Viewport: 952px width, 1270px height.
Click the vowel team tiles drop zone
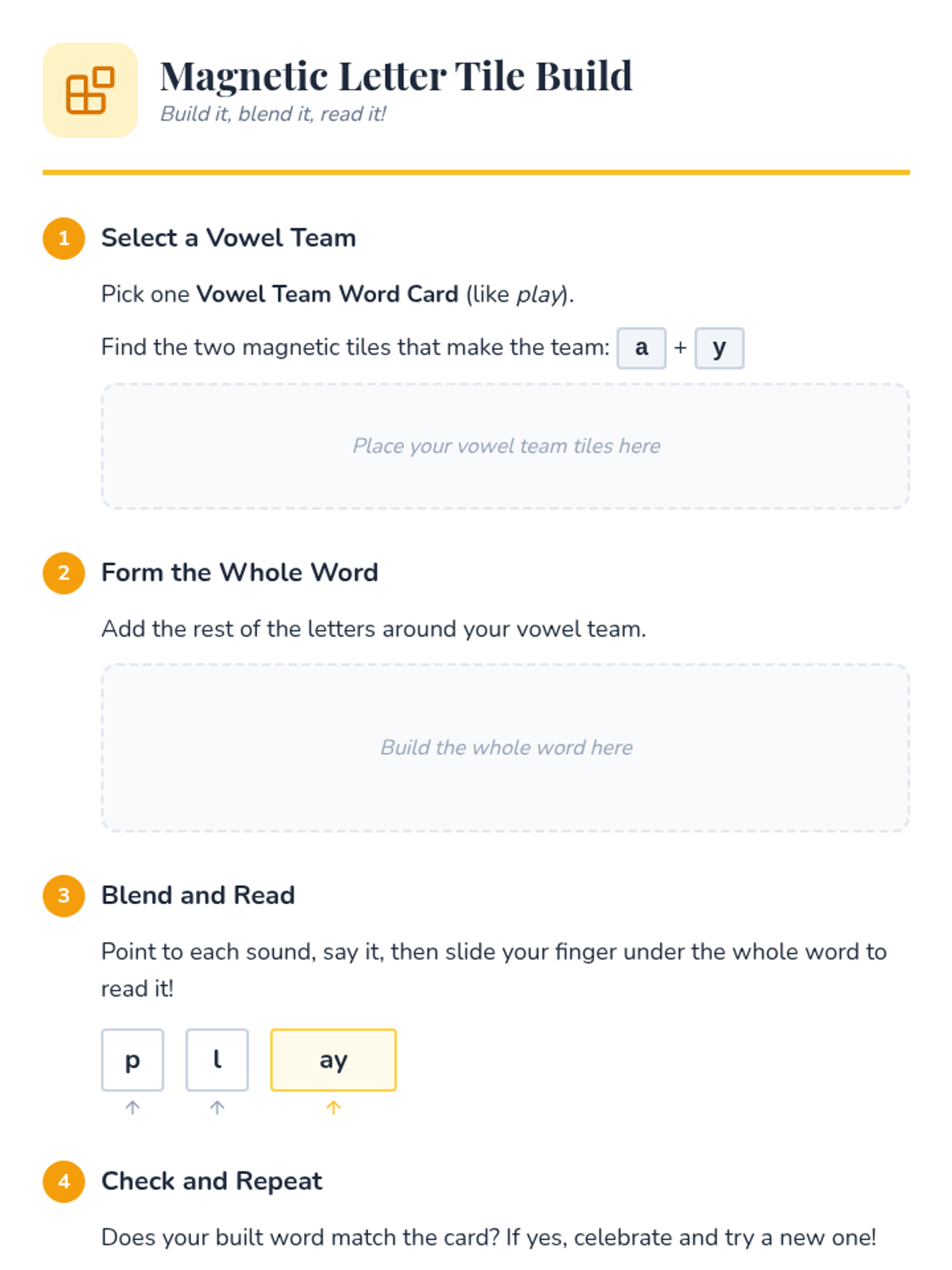pyautogui.click(x=505, y=446)
